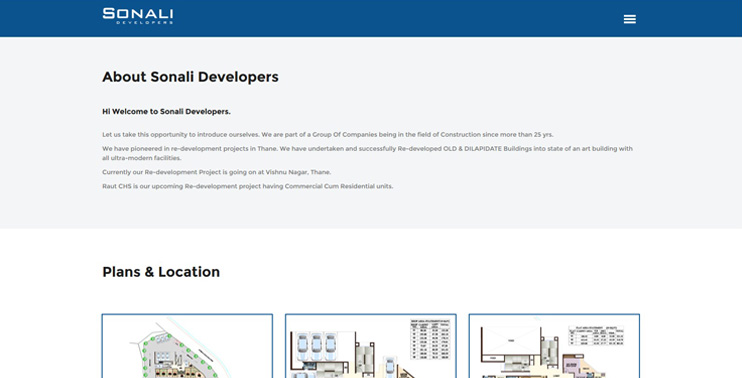Open the parking floor plan thumbnail

371,346
